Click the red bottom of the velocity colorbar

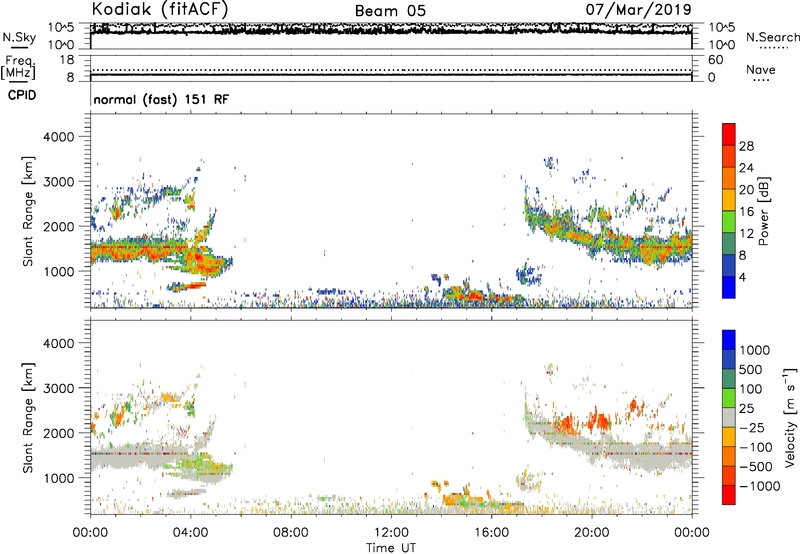[x=729, y=495]
